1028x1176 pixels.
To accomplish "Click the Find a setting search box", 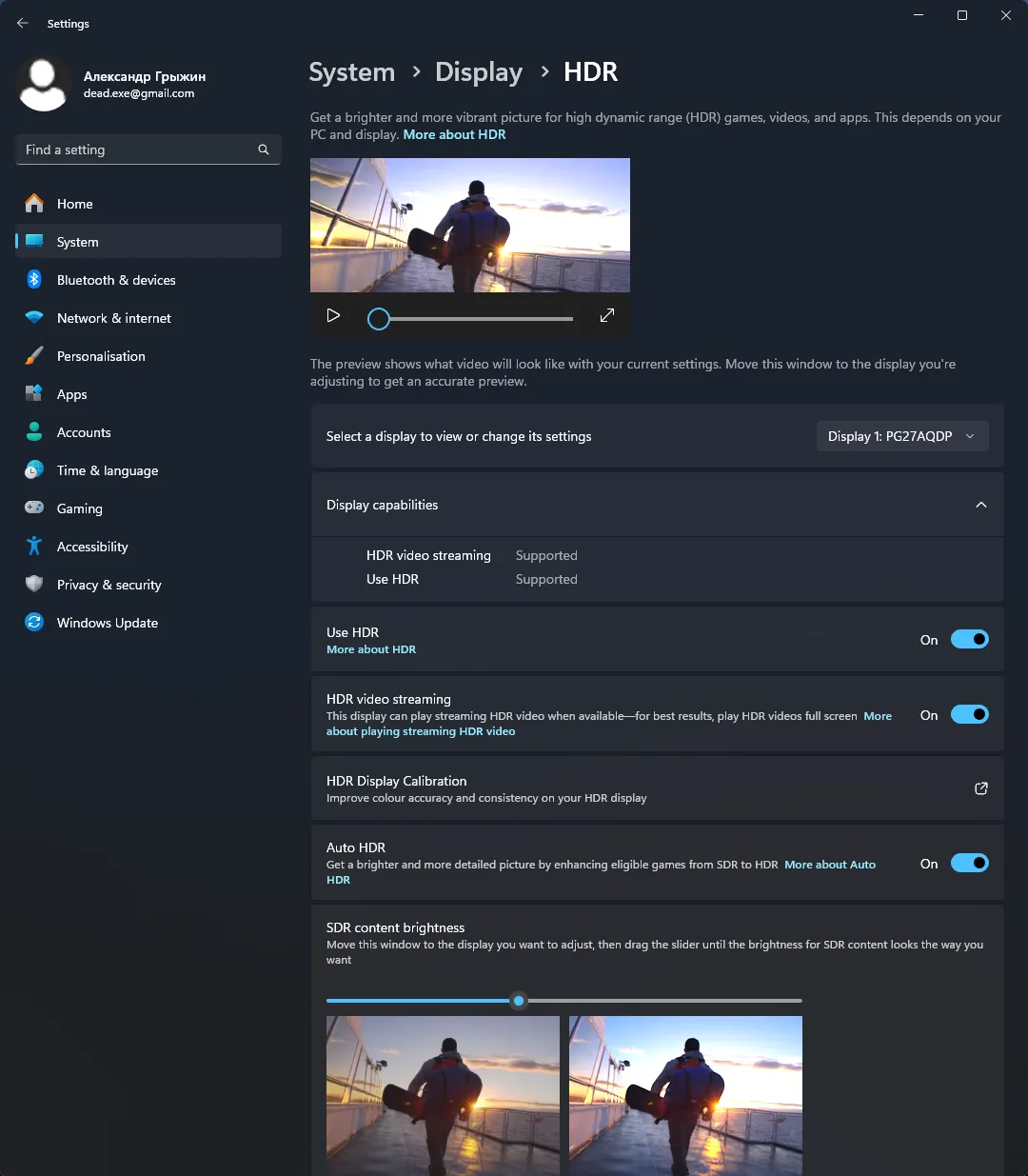I will (x=138, y=149).
